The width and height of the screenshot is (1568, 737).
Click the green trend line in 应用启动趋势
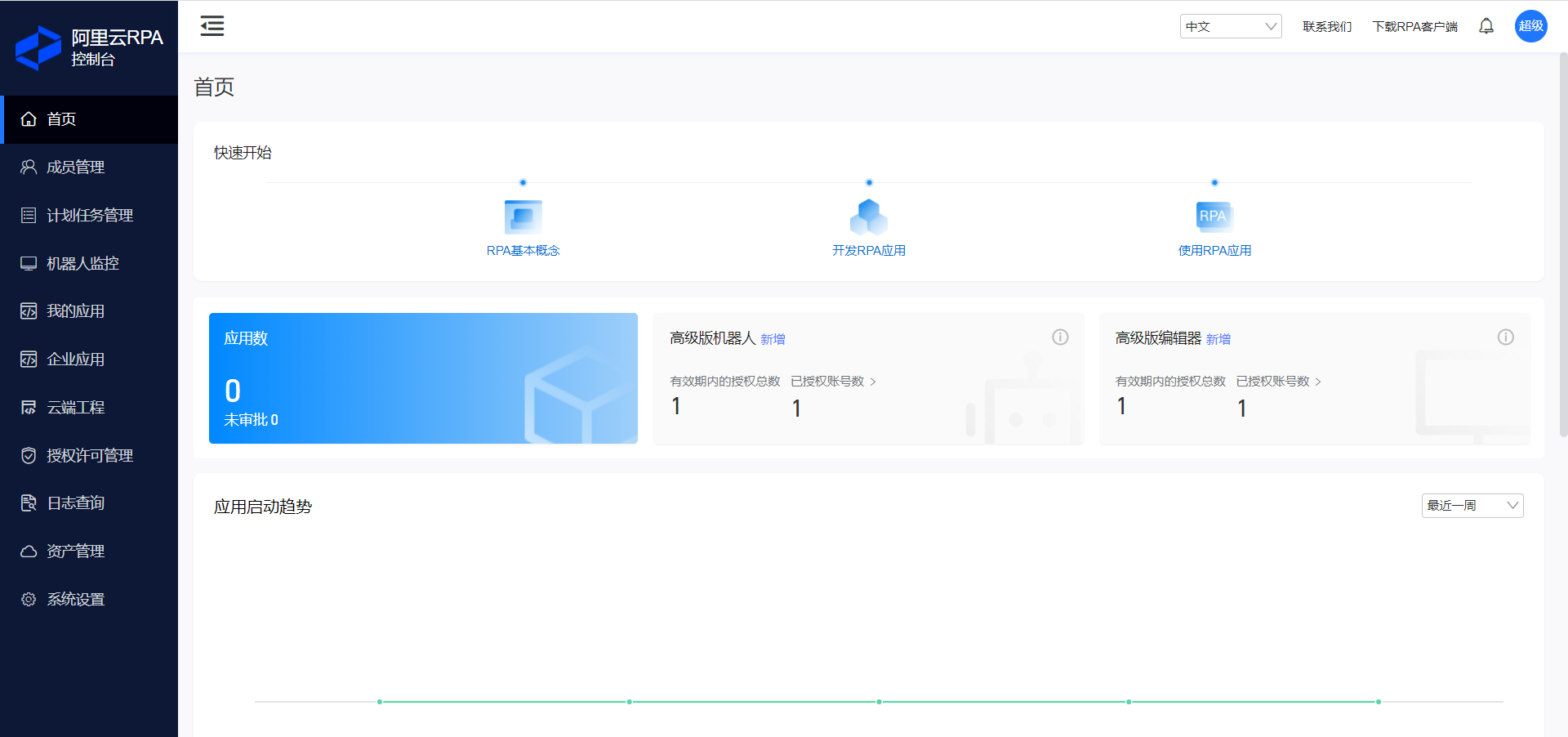pyautogui.click(x=880, y=701)
